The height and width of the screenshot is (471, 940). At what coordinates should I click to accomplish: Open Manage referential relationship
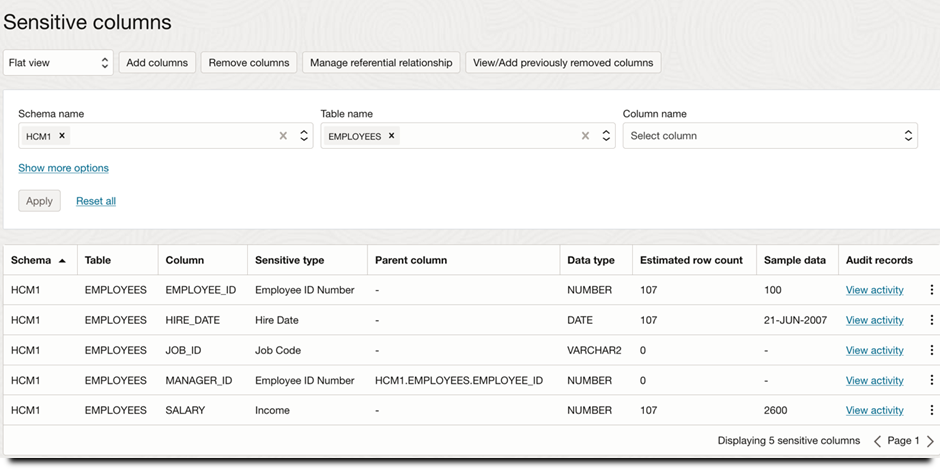point(381,63)
